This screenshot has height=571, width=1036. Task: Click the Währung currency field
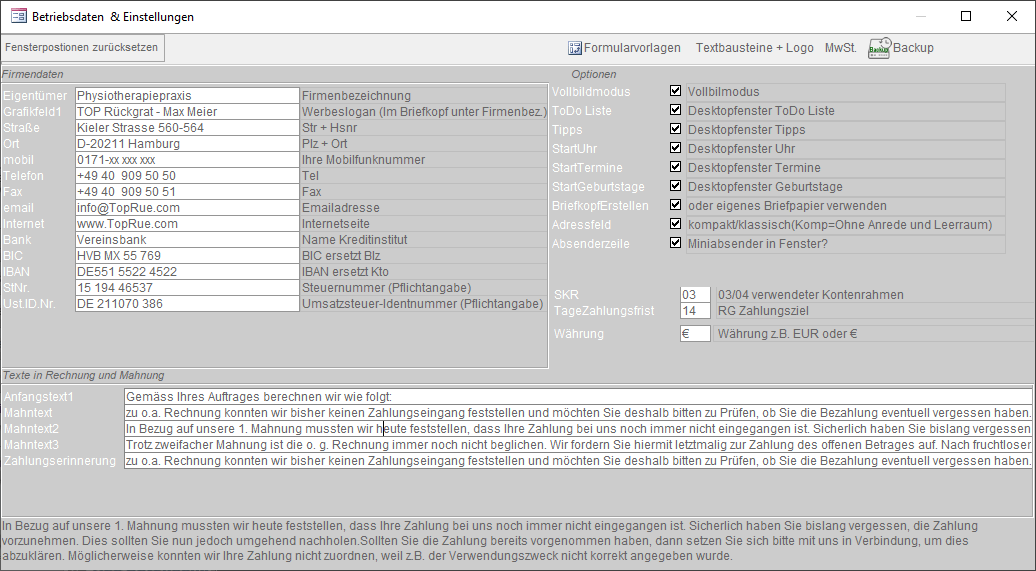(x=694, y=334)
